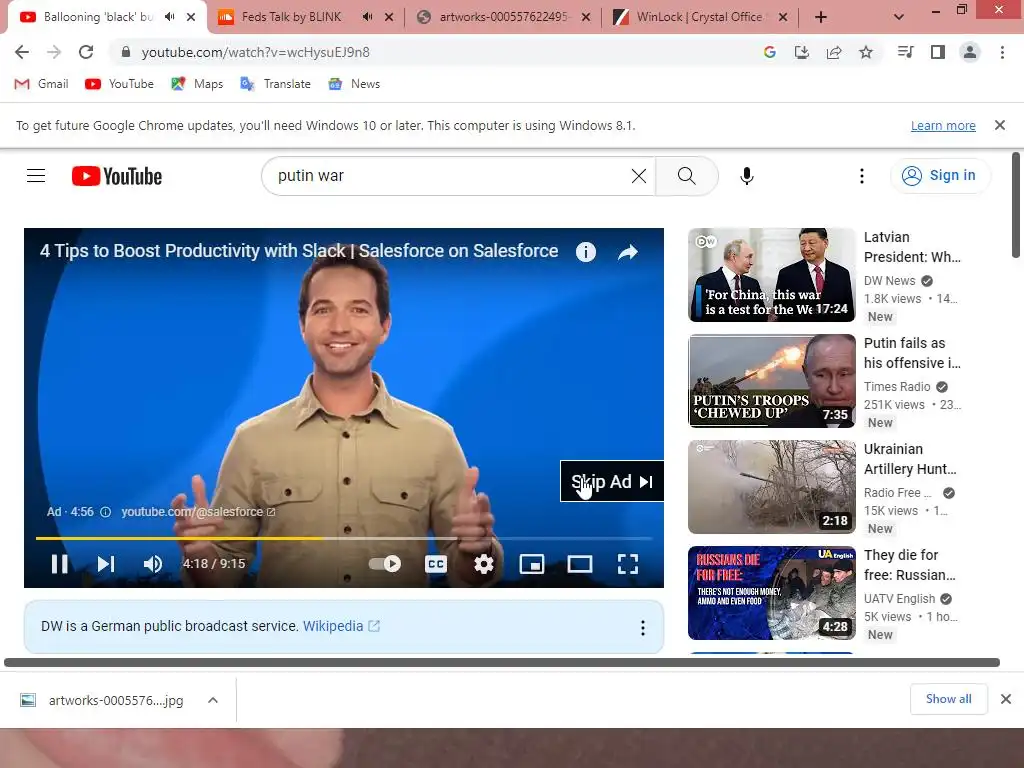Image resolution: width=1024 pixels, height=768 pixels.
Task: Mute the Ballooning YouTube tab audio icon
Action: [x=170, y=17]
